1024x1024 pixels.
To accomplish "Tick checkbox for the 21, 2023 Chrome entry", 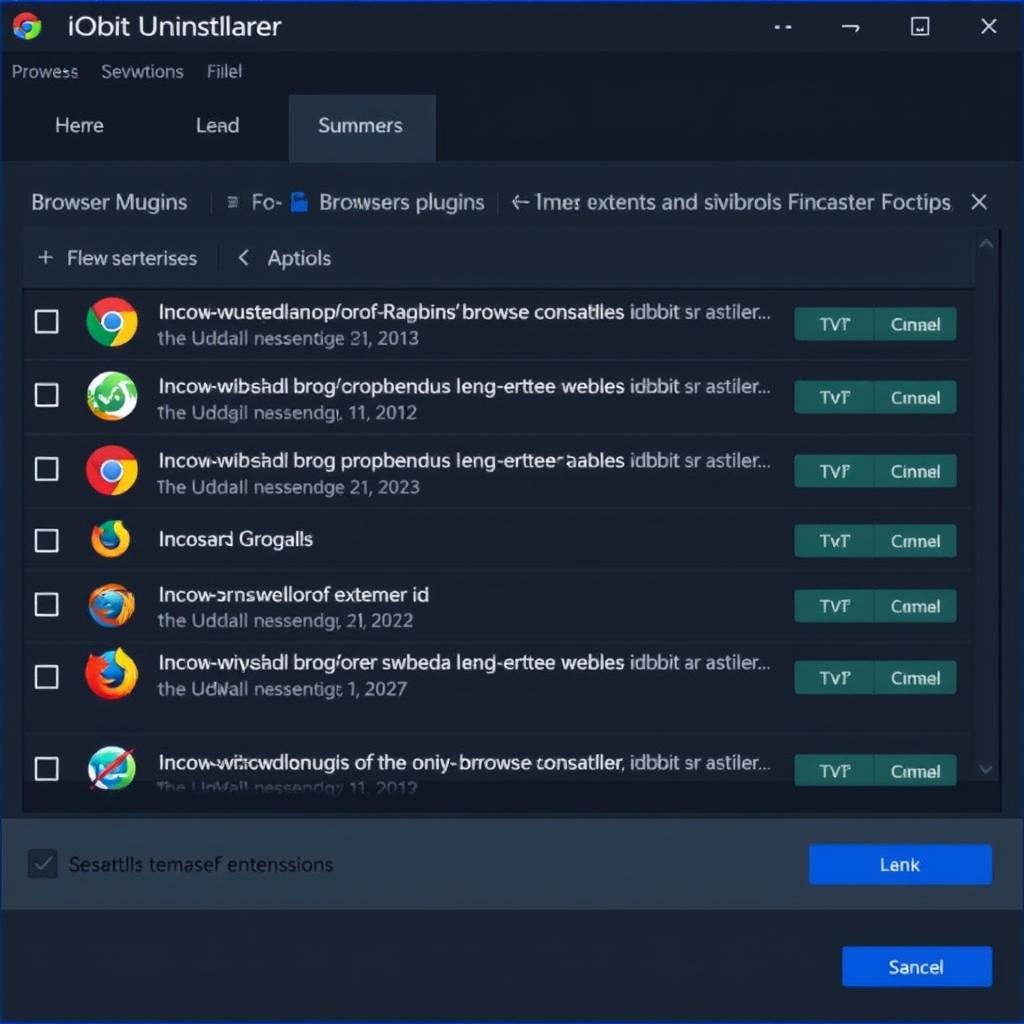I will click(x=46, y=469).
